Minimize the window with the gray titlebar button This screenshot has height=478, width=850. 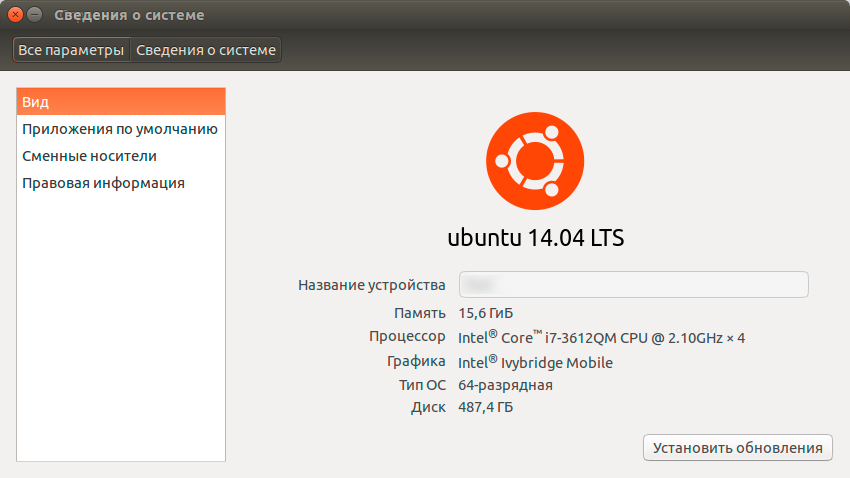point(35,15)
